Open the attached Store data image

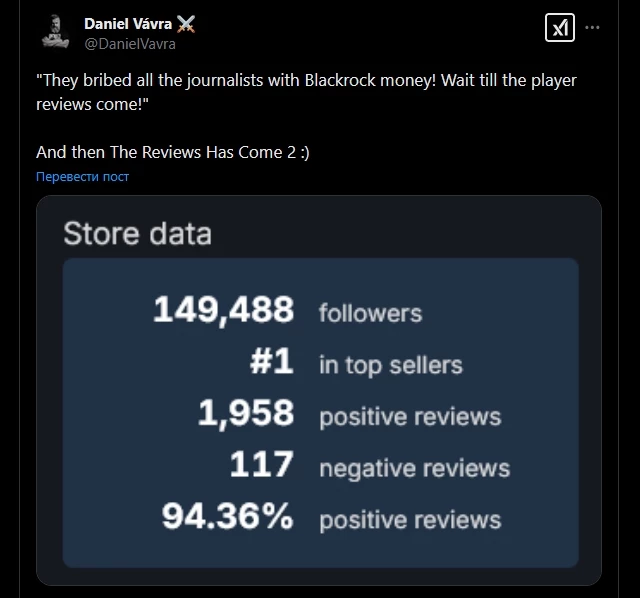[319, 390]
